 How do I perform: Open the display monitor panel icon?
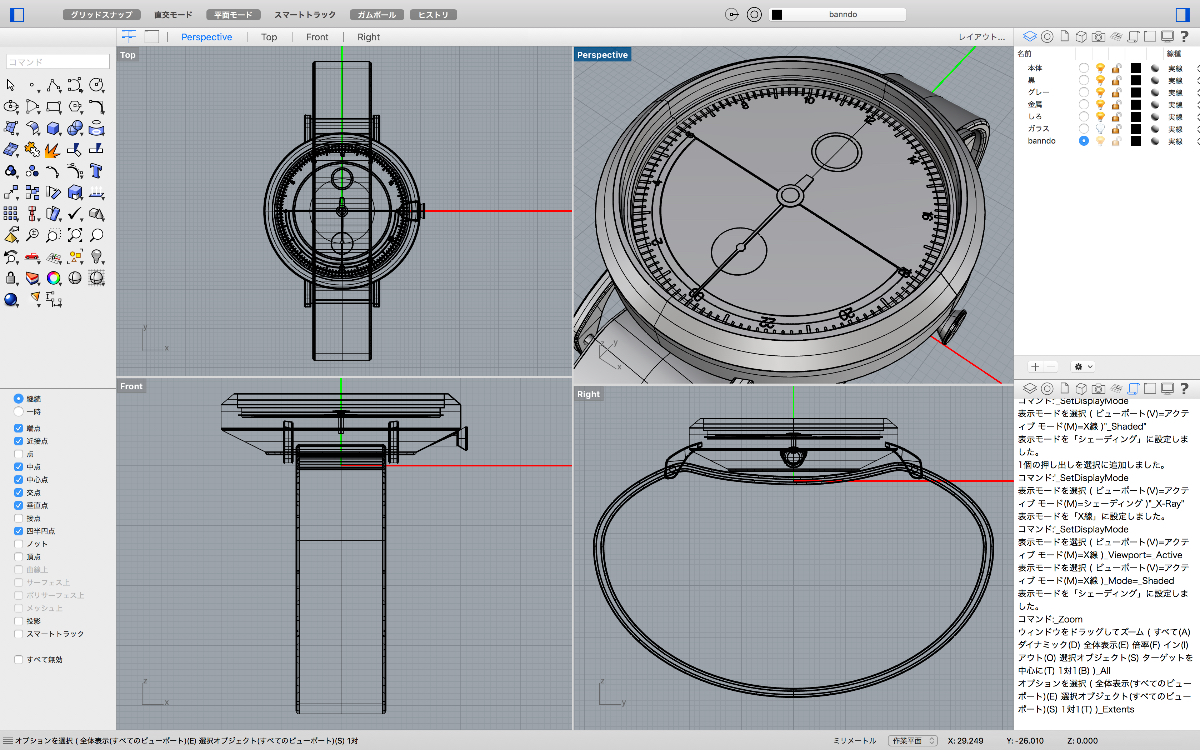[1167, 36]
